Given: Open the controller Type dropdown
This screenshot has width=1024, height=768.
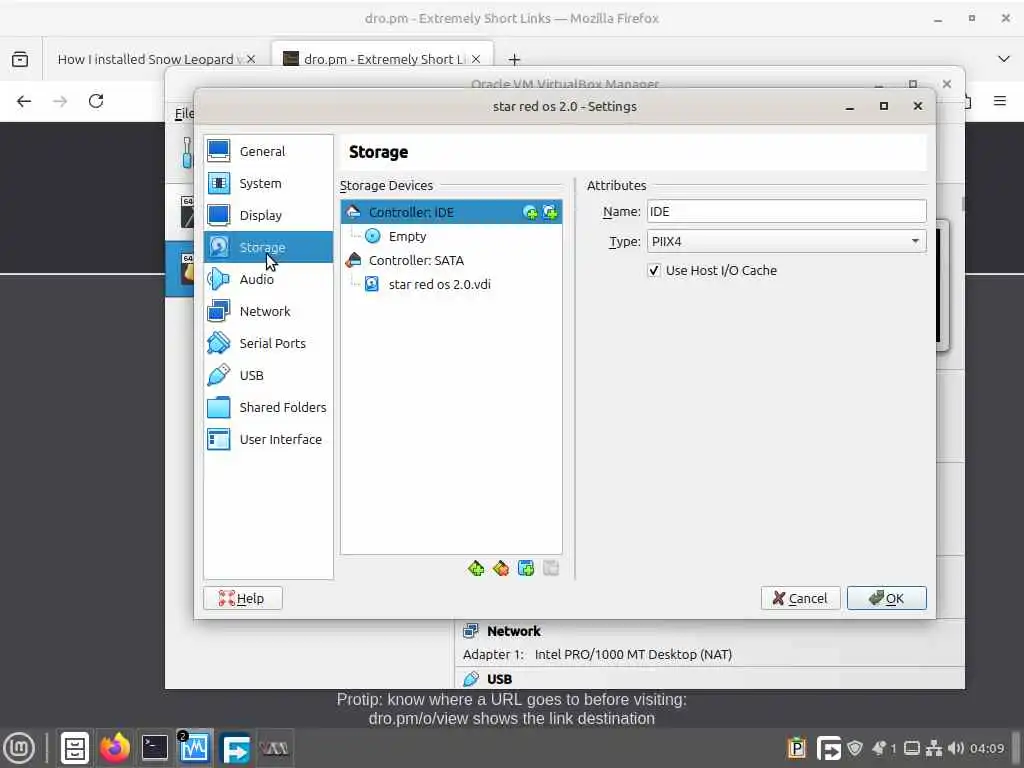Looking at the screenshot, I should (786, 241).
